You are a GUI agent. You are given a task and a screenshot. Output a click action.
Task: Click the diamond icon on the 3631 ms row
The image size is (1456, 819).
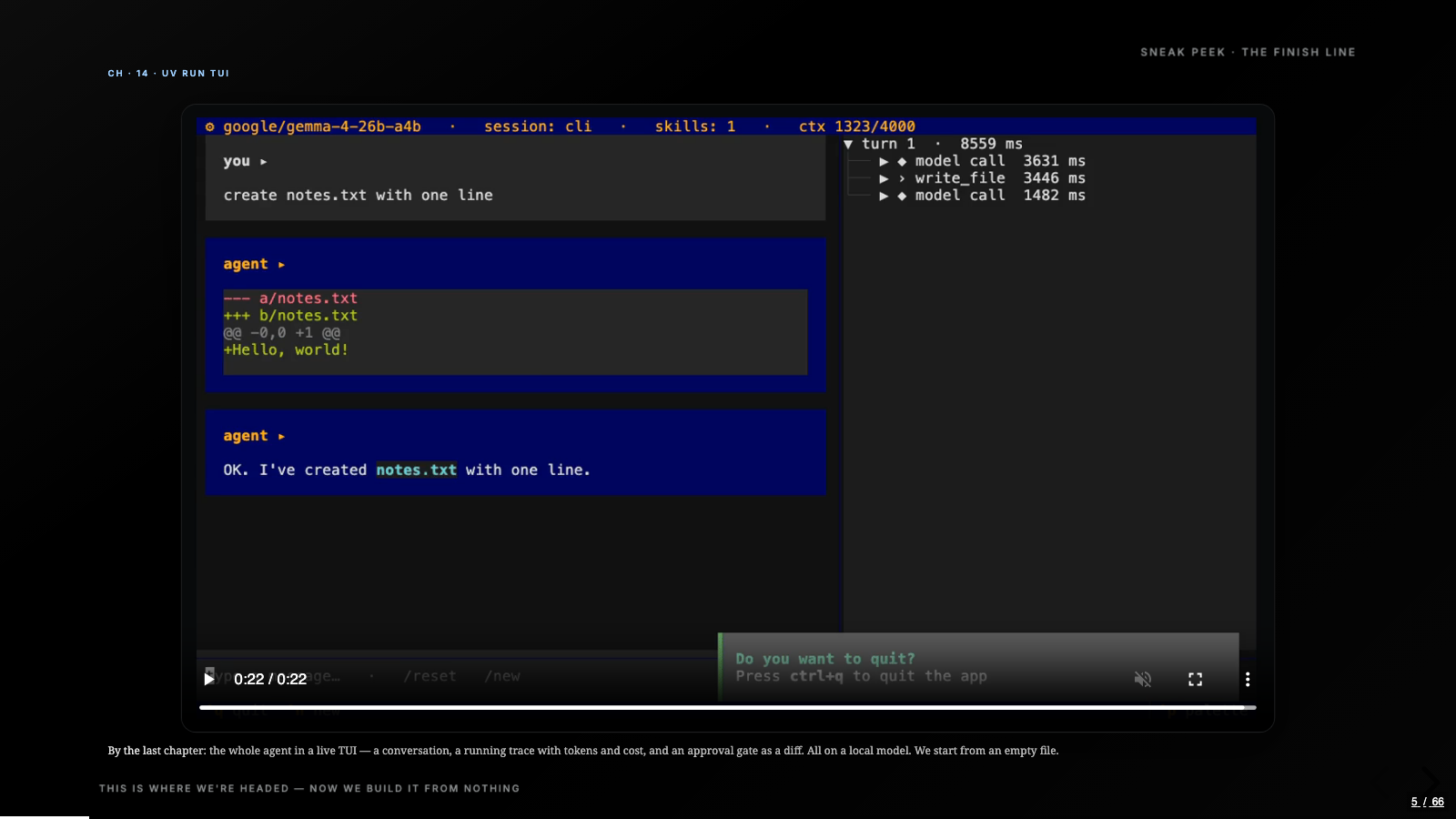pyautogui.click(x=902, y=161)
